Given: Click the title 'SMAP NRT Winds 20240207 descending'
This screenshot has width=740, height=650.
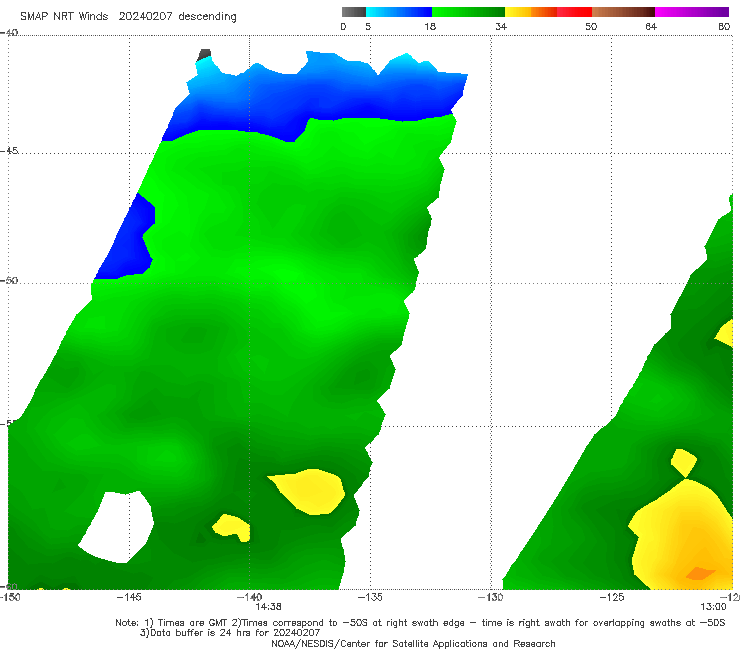Looking at the screenshot, I should (x=128, y=17).
